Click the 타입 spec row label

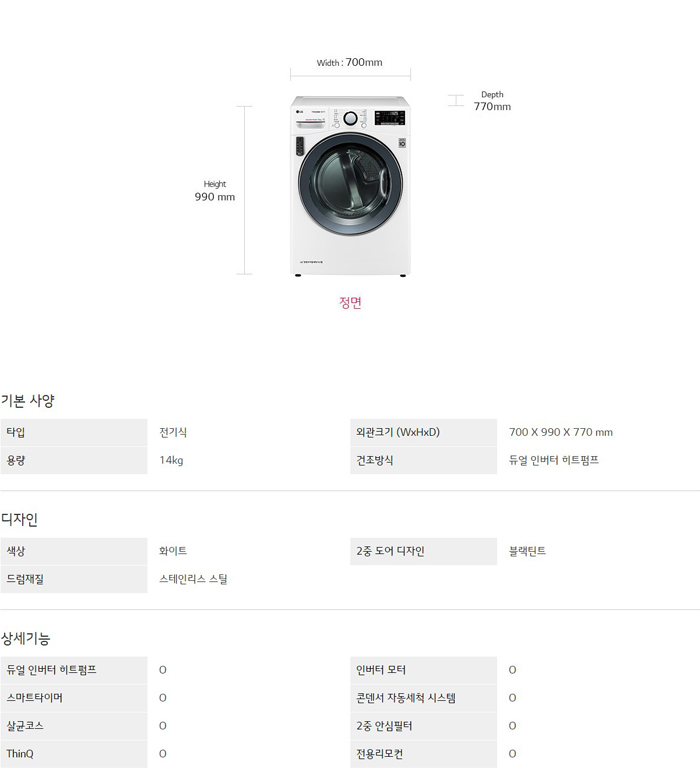tap(16, 433)
